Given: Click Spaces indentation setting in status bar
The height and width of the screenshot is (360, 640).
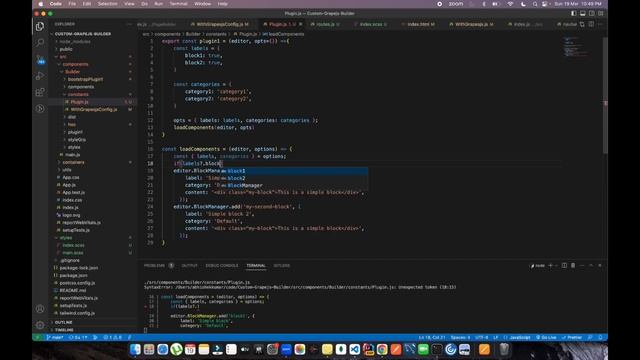Looking at the screenshot, I should point(460,338).
